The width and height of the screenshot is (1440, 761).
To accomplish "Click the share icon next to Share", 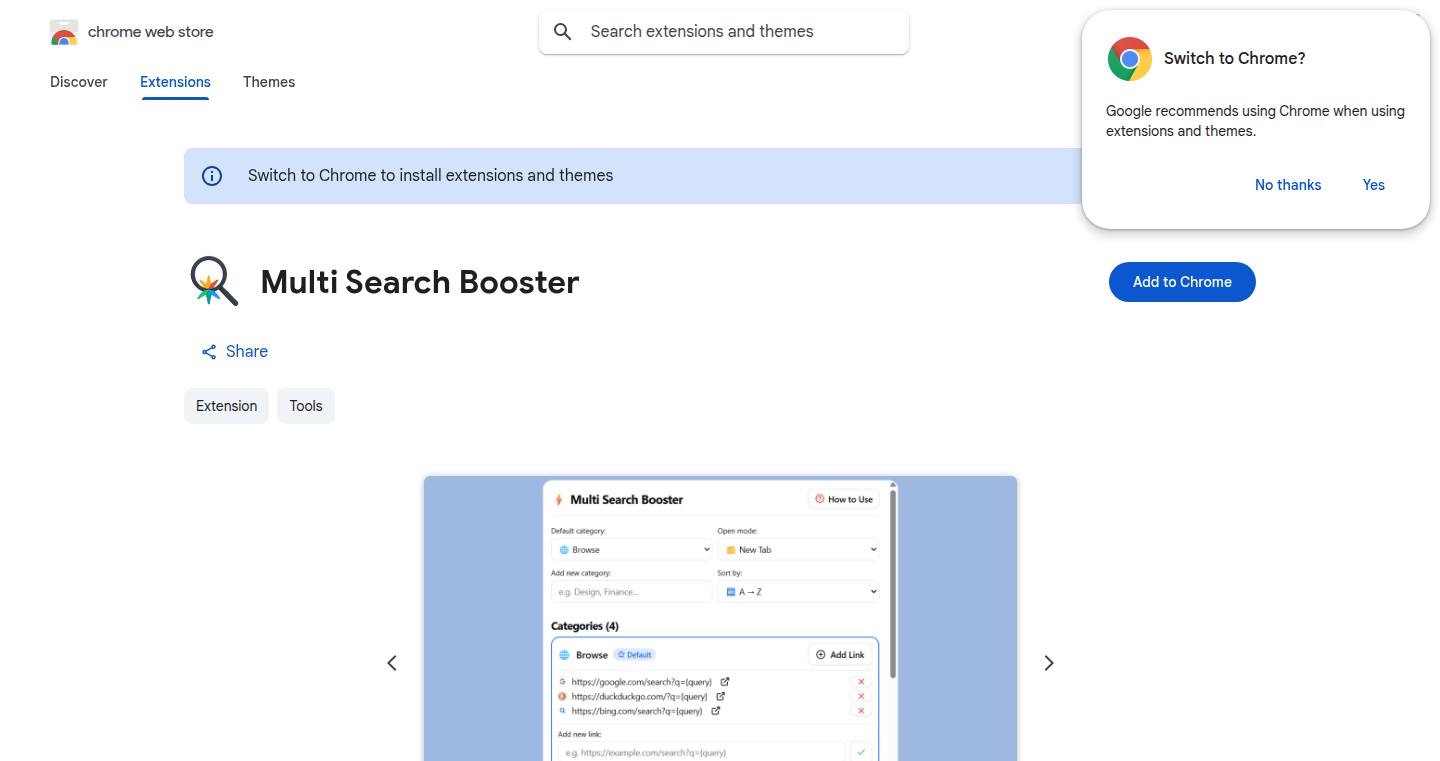I will point(209,352).
